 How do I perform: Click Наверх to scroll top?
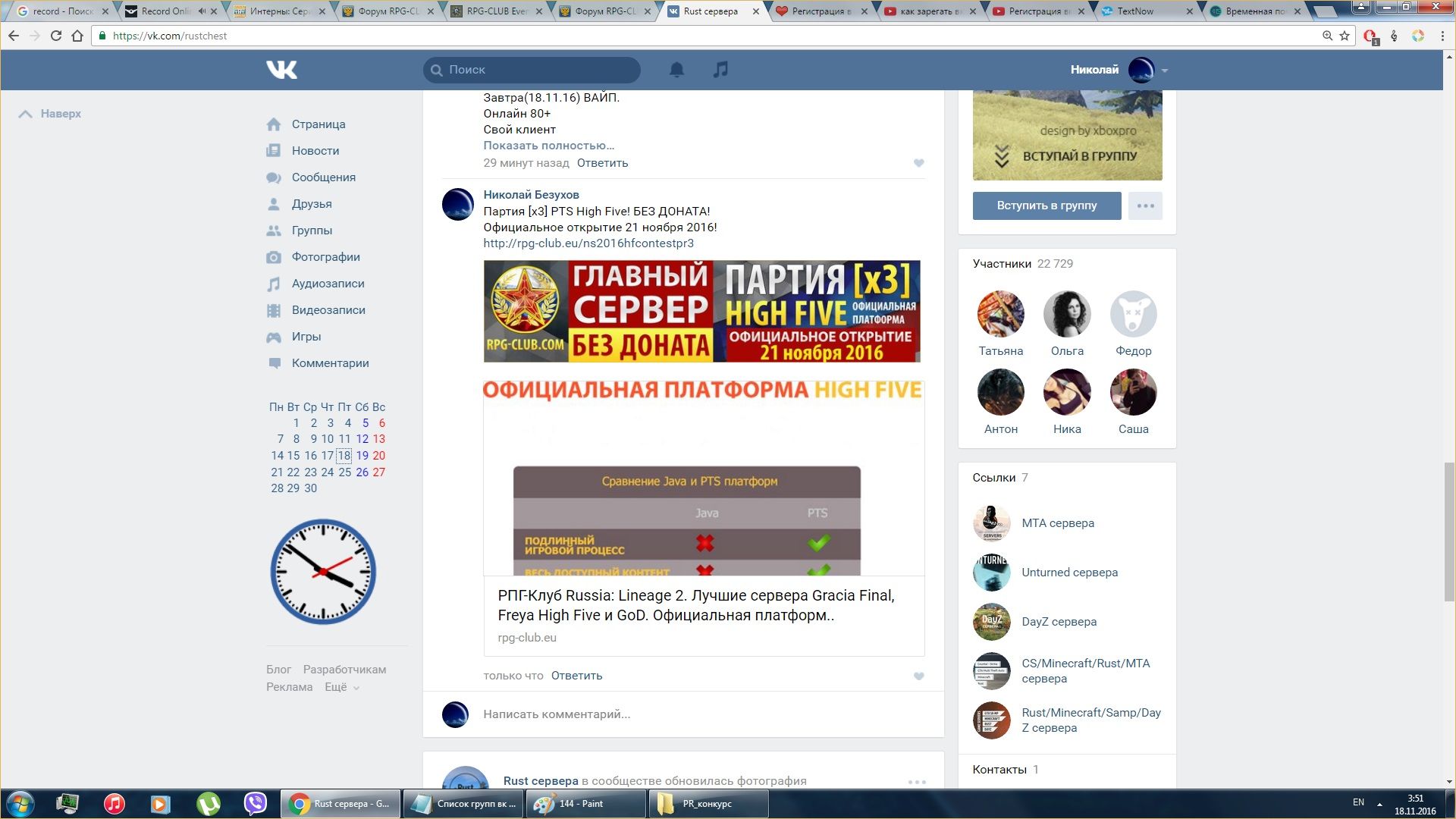(50, 114)
